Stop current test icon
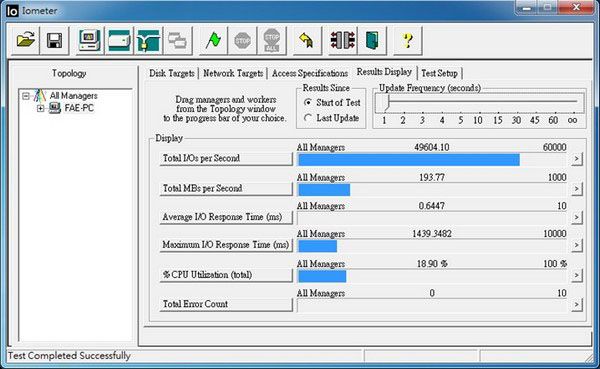600x369 pixels. tap(243, 40)
